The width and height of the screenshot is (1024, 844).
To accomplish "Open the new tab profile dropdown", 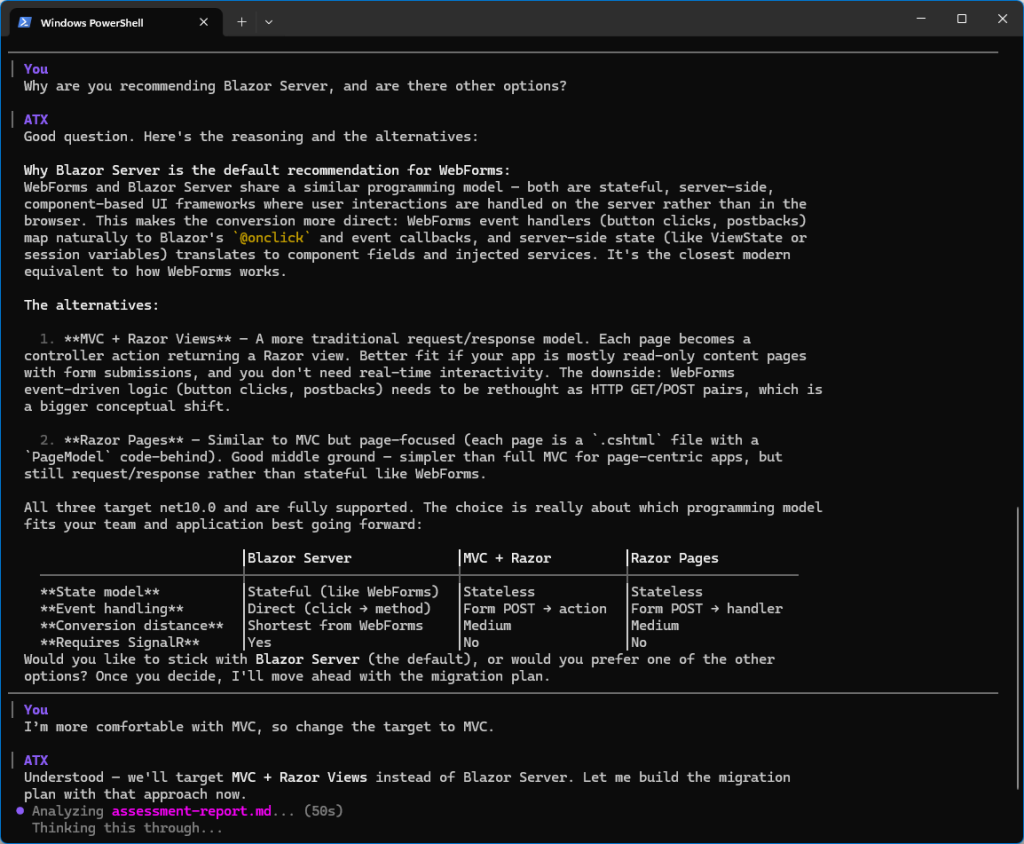I will pos(268,22).
